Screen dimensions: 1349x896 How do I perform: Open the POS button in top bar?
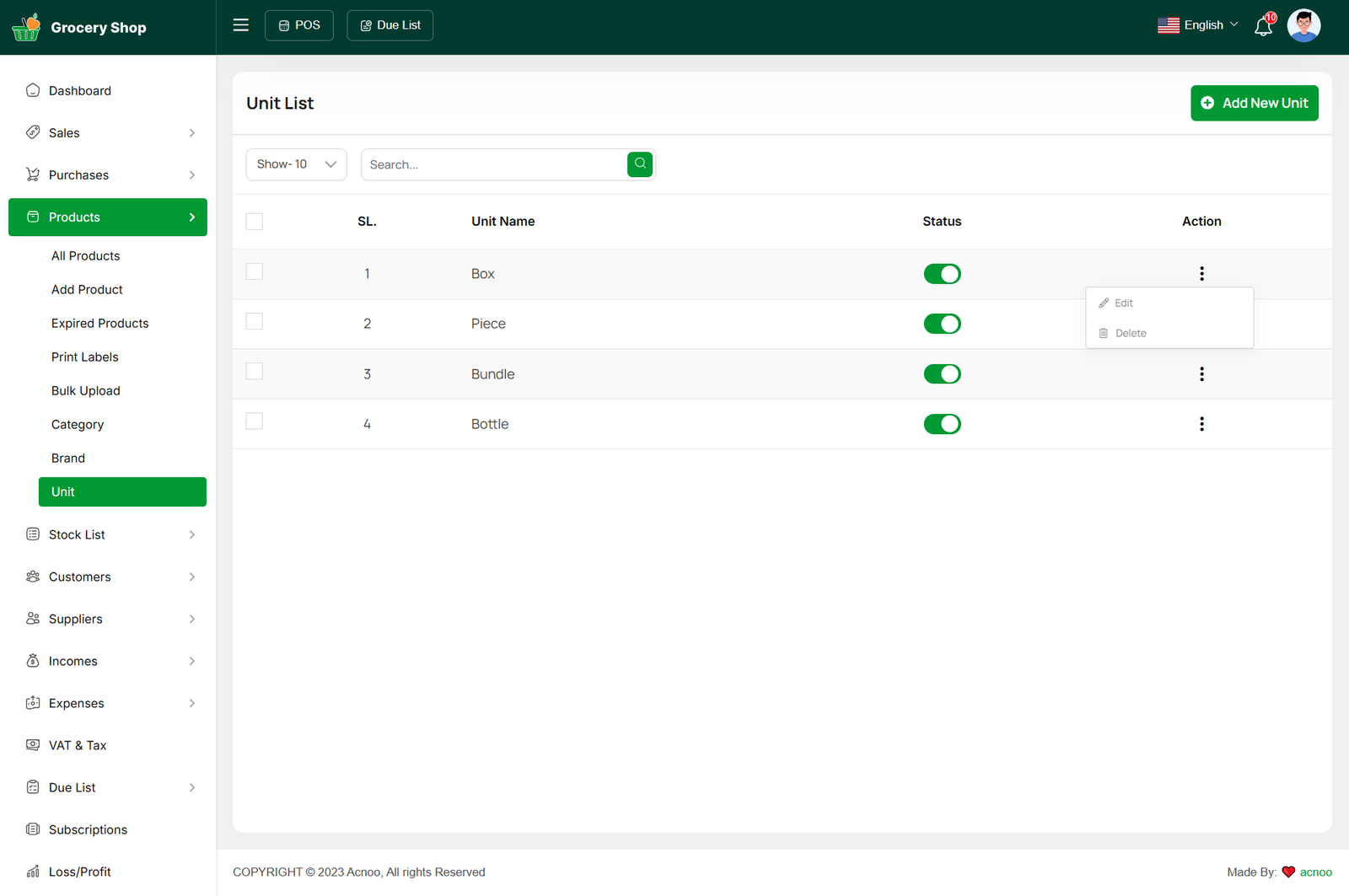299,25
